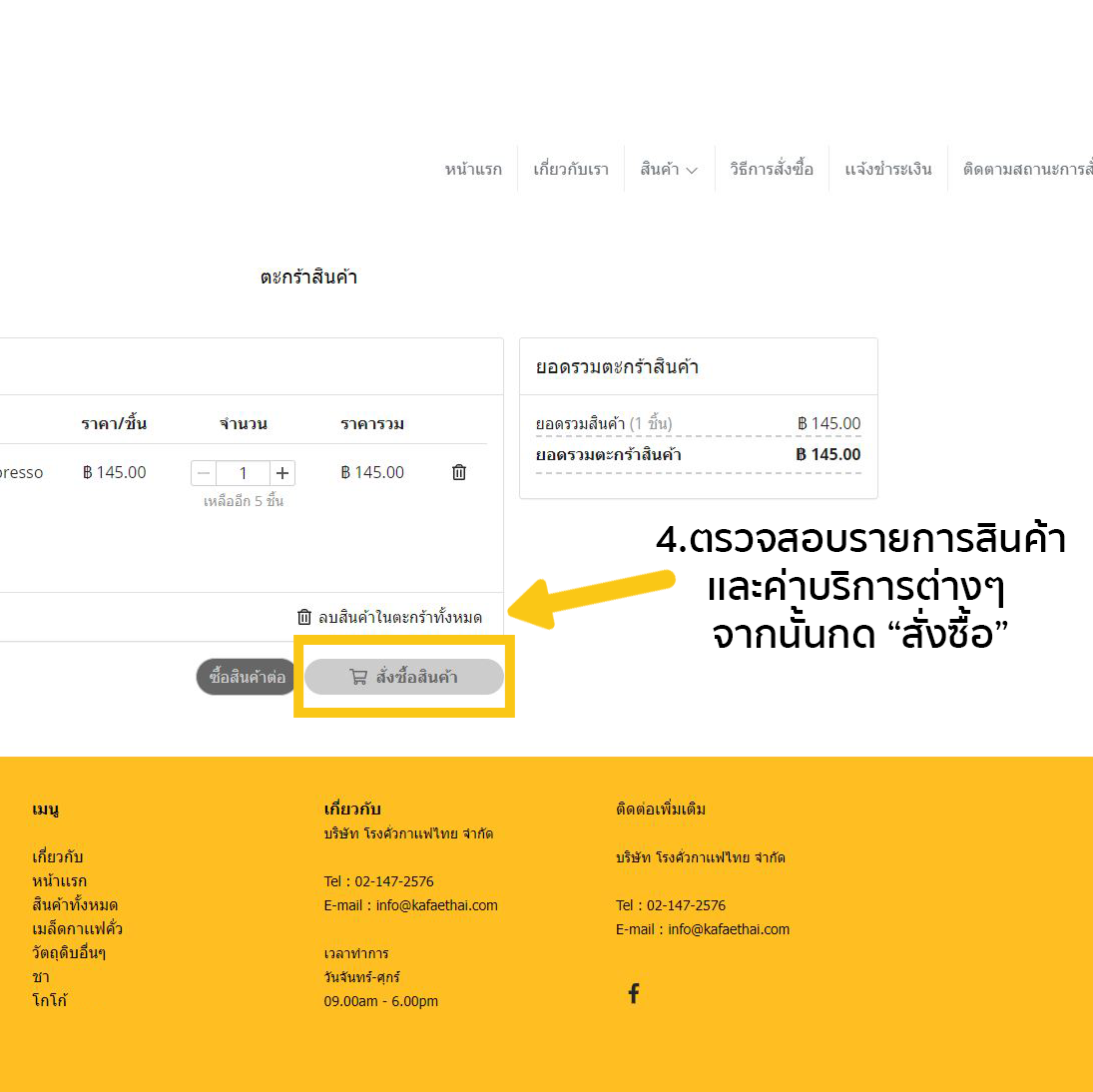Increase quantity with the plus button
The height and width of the screenshot is (1092, 1093).
[x=282, y=473]
